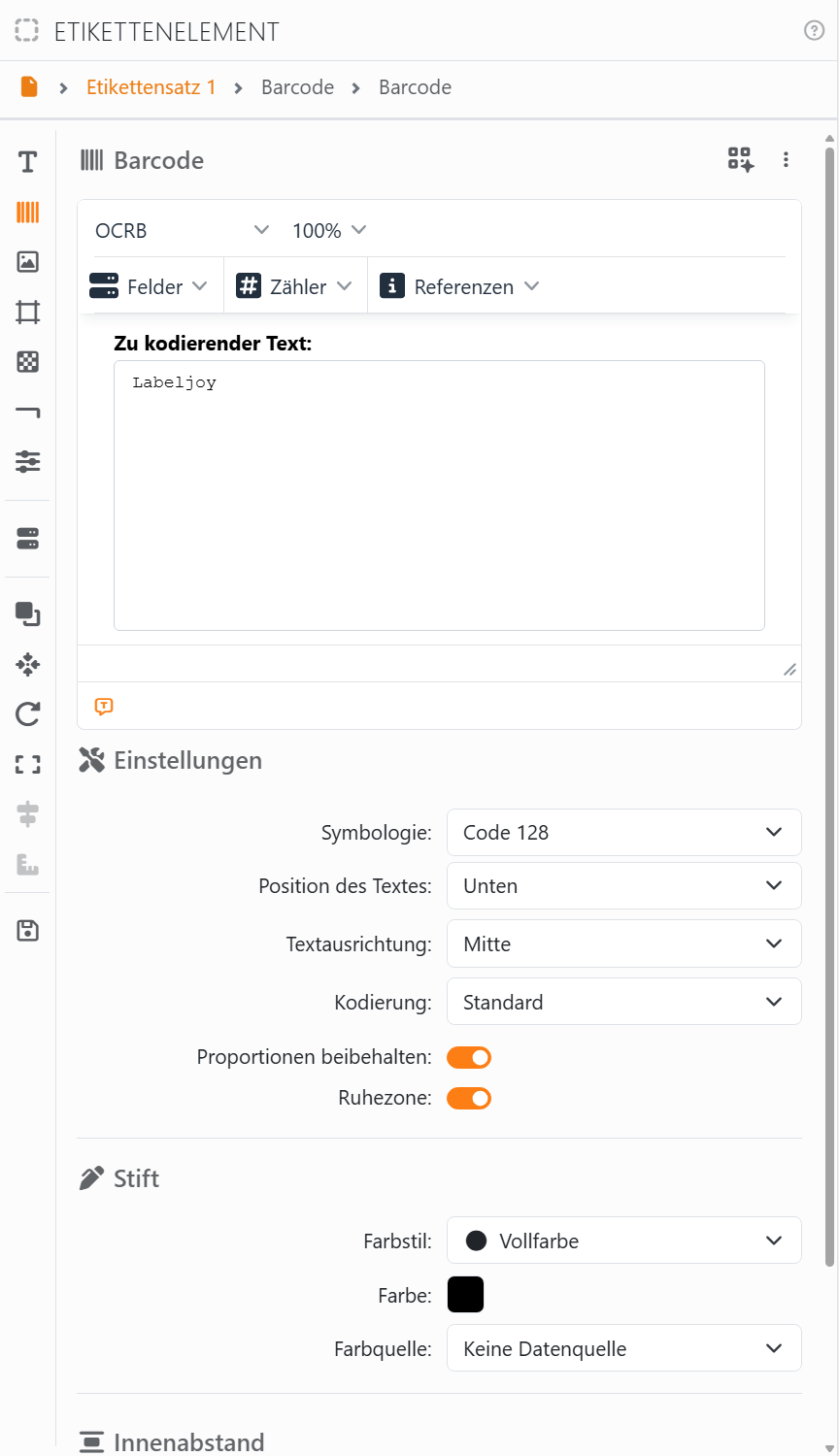The height and width of the screenshot is (1456, 839).
Task: Click the help question mark icon
Action: (x=815, y=31)
